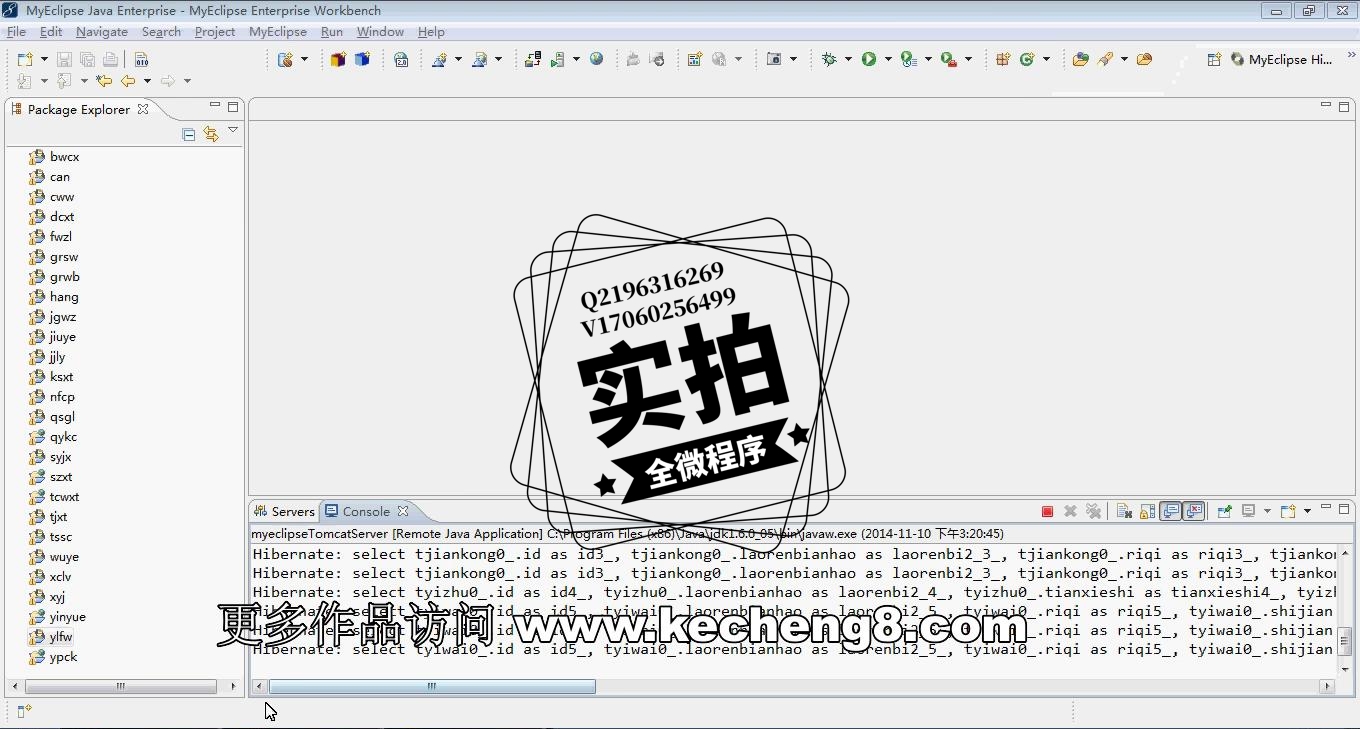The image size is (1360, 729).
Task: Click the Print toolbar icon
Action: click(110, 60)
